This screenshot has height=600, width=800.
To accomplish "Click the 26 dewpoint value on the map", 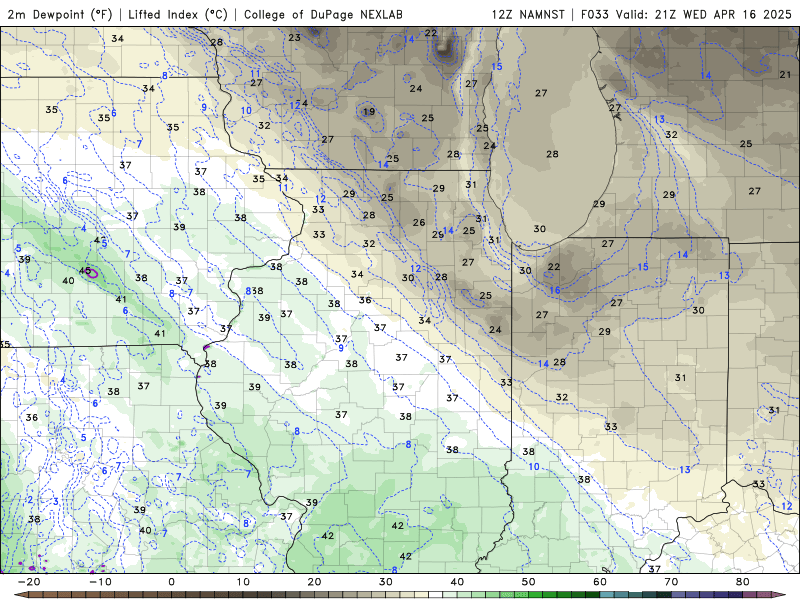I will (x=419, y=222).
